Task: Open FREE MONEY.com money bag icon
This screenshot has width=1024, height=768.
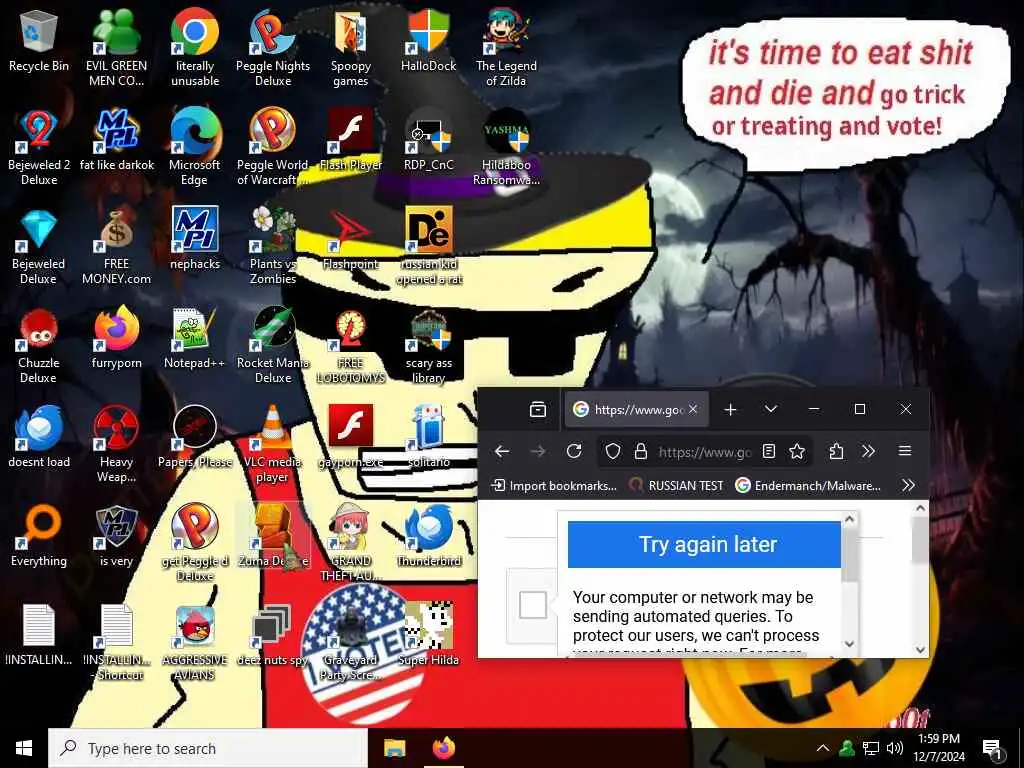Action: click(x=116, y=246)
